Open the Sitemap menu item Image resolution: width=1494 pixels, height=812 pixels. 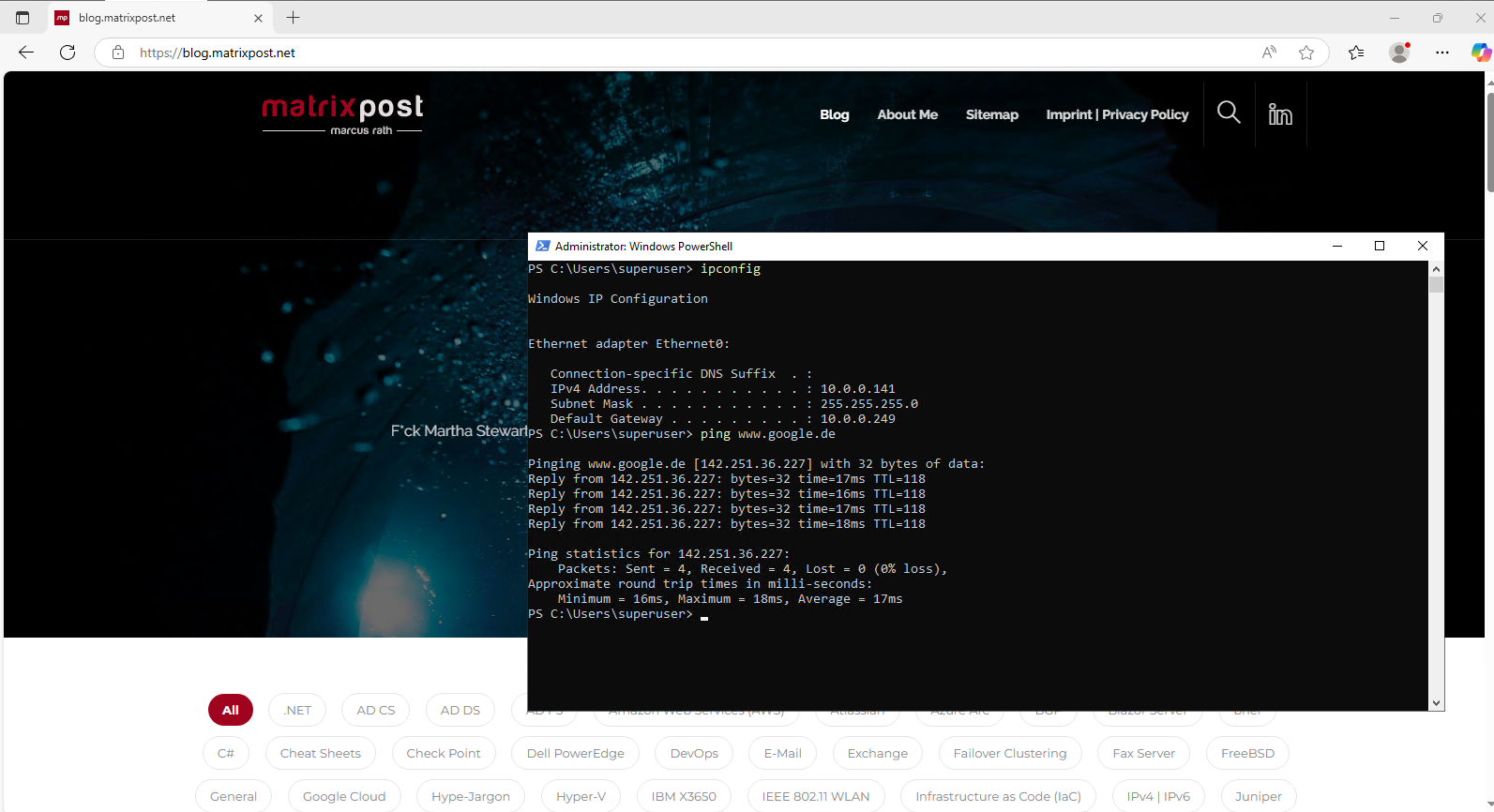pos(991,114)
